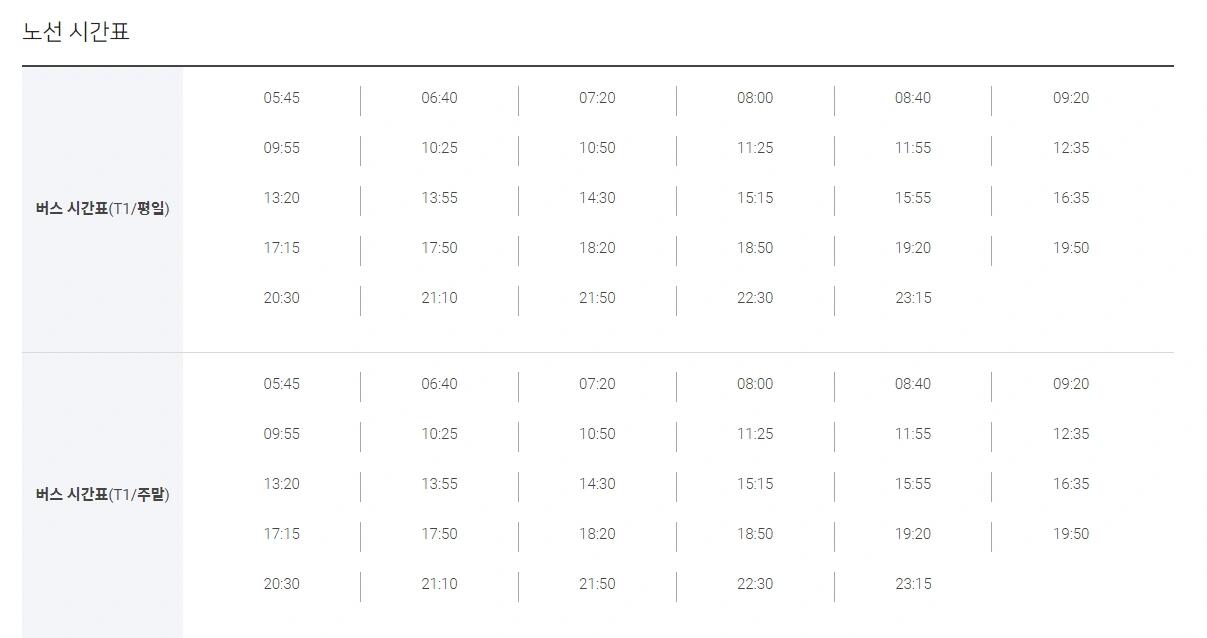Viewport: 1207px width, 638px height.
Task: Select the 18:20 weekend departure
Action: (x=597, y=534)
